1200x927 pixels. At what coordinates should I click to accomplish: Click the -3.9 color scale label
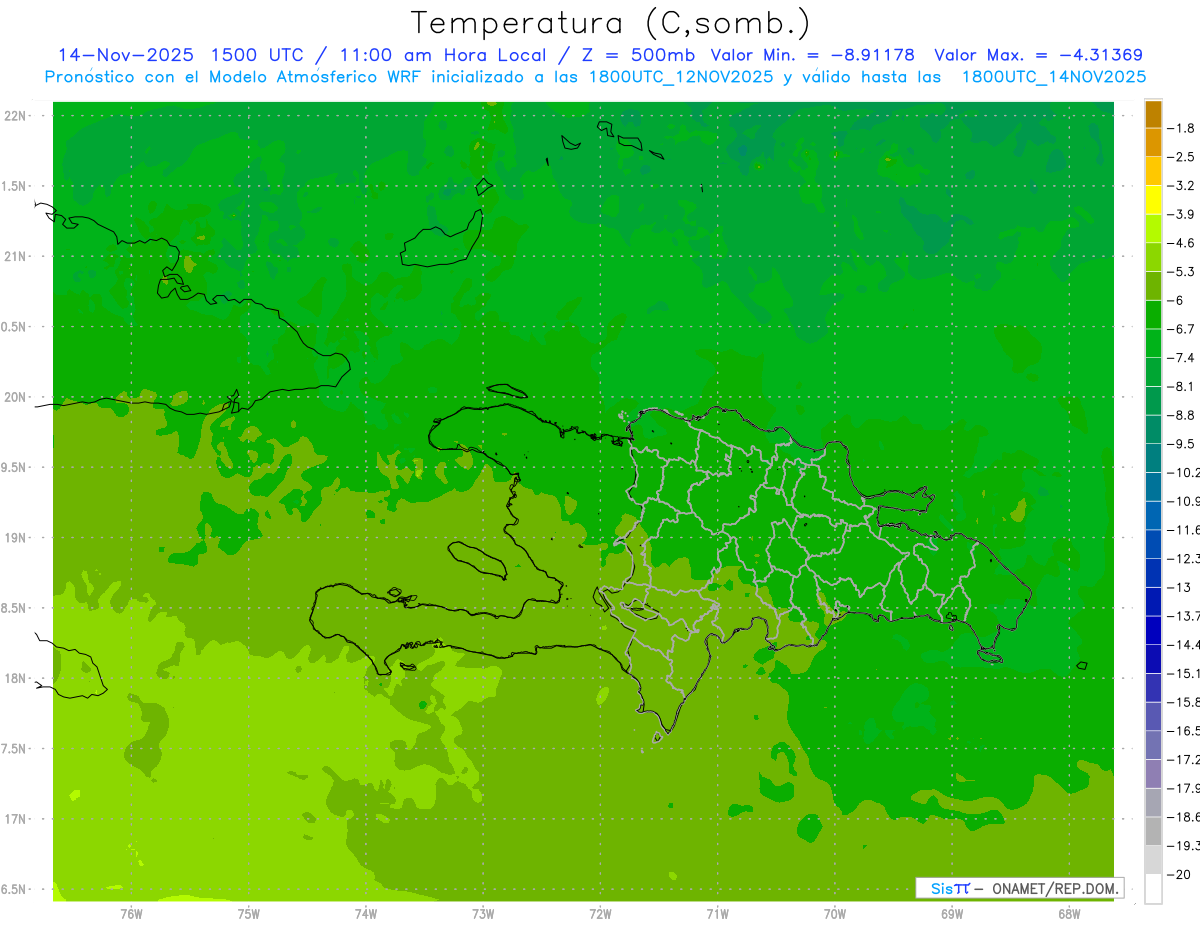pos(1182,214)
